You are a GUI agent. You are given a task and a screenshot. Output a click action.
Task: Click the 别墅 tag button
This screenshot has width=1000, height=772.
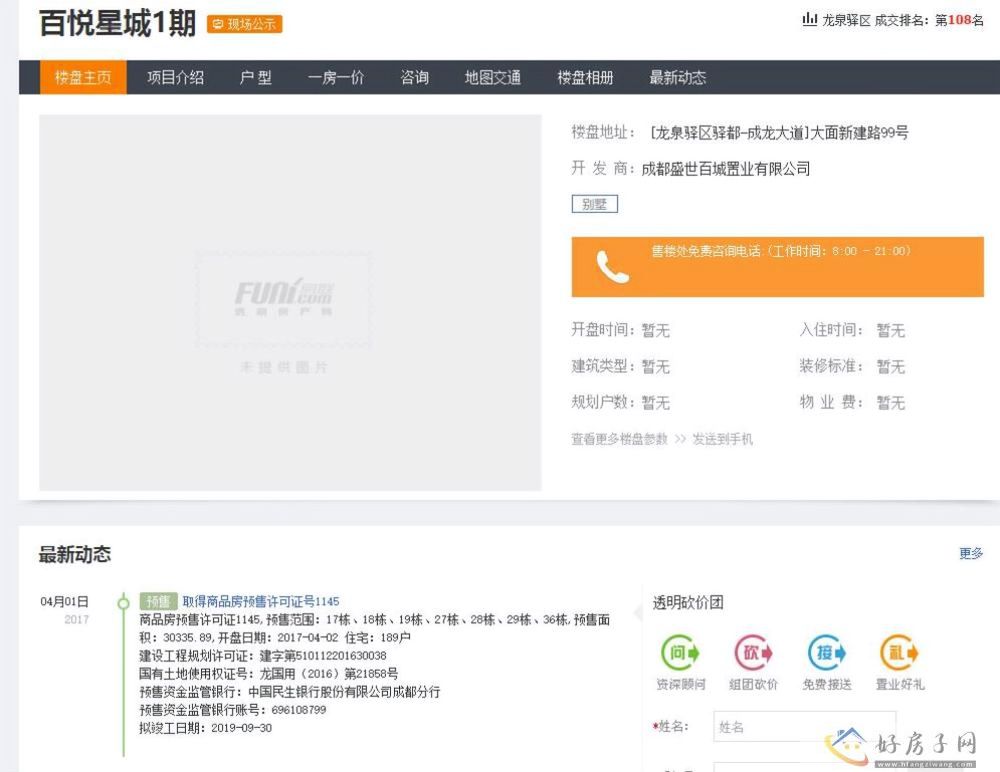click(x=594, y=204)
